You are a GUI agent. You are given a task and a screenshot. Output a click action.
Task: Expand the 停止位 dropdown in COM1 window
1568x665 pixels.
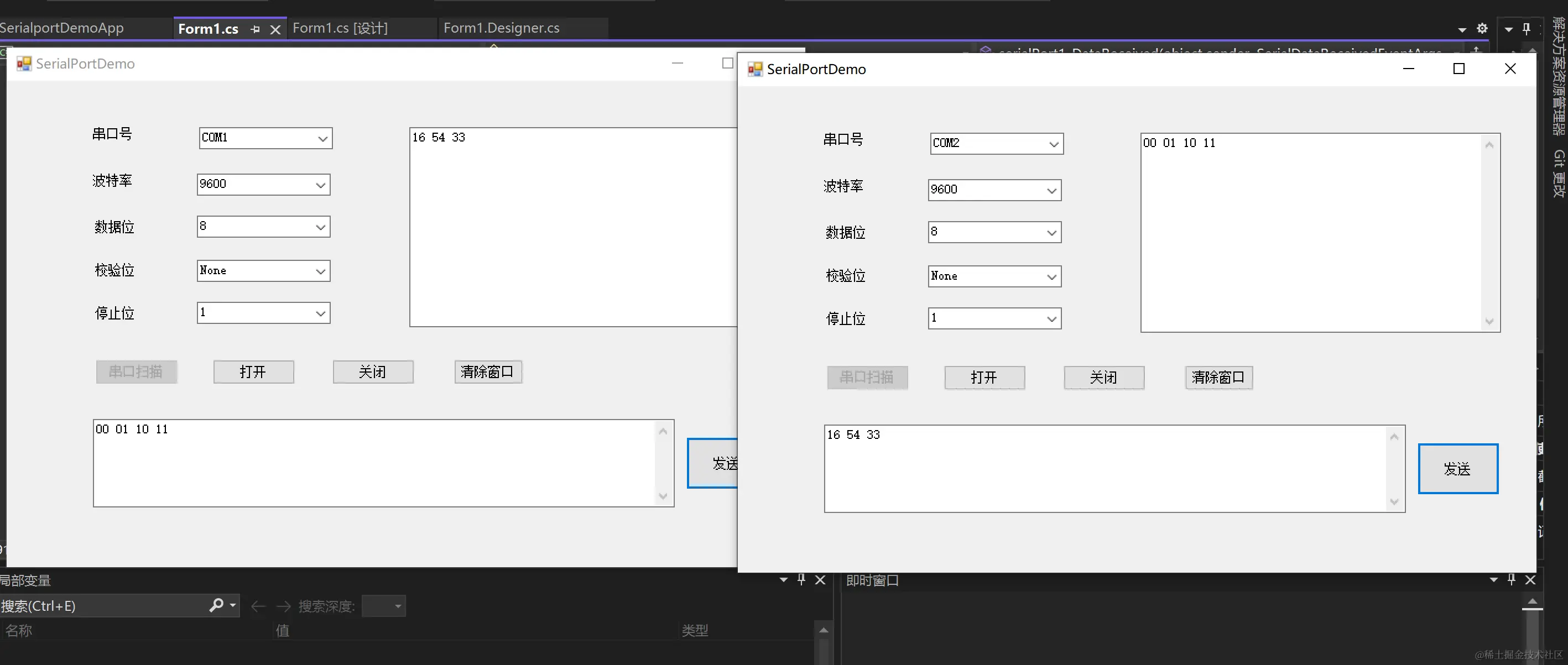click(x=320, y=313)
